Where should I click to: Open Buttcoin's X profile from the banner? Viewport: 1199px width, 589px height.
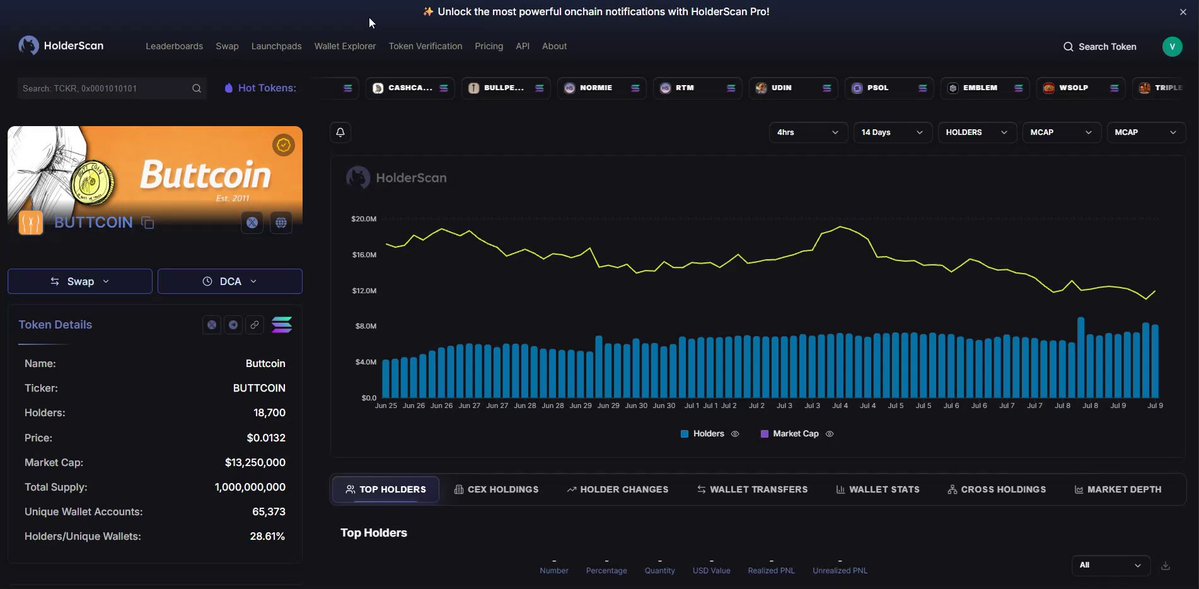coord(252,223)
